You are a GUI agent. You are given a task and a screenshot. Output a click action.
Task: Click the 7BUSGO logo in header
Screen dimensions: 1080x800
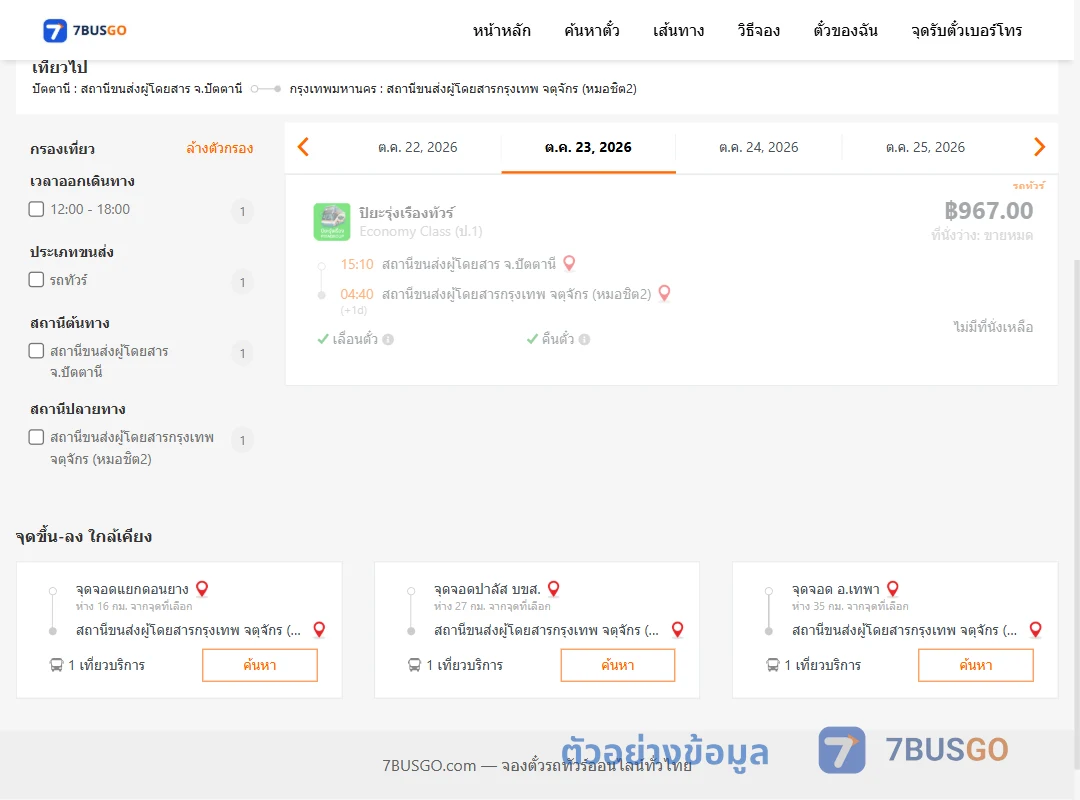(x=85, y=30)
